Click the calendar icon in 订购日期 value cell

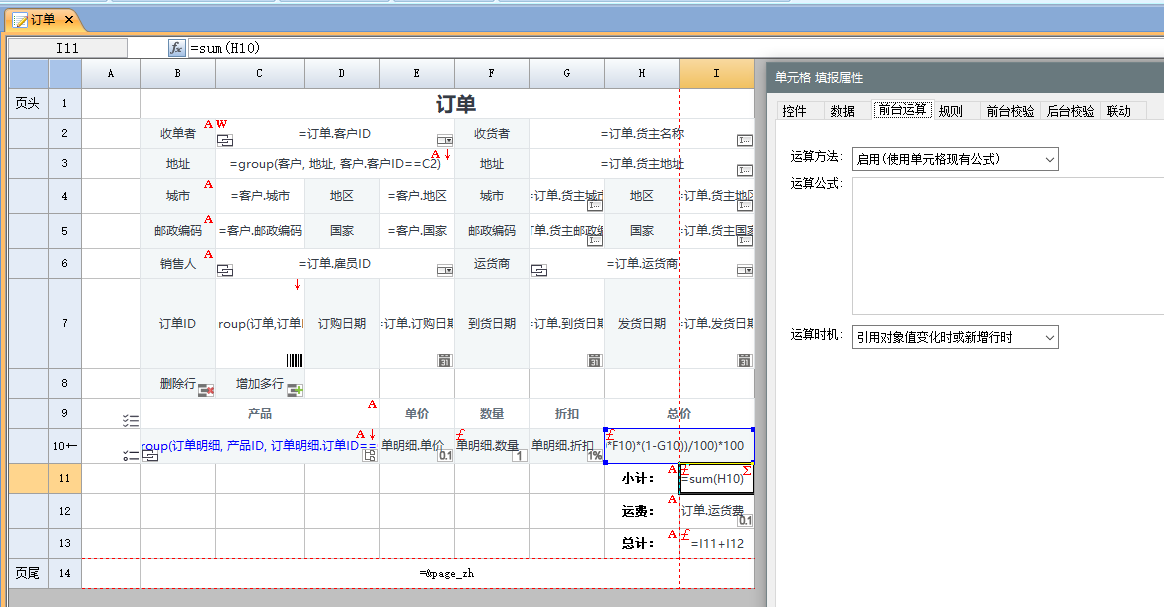[444, 361]
